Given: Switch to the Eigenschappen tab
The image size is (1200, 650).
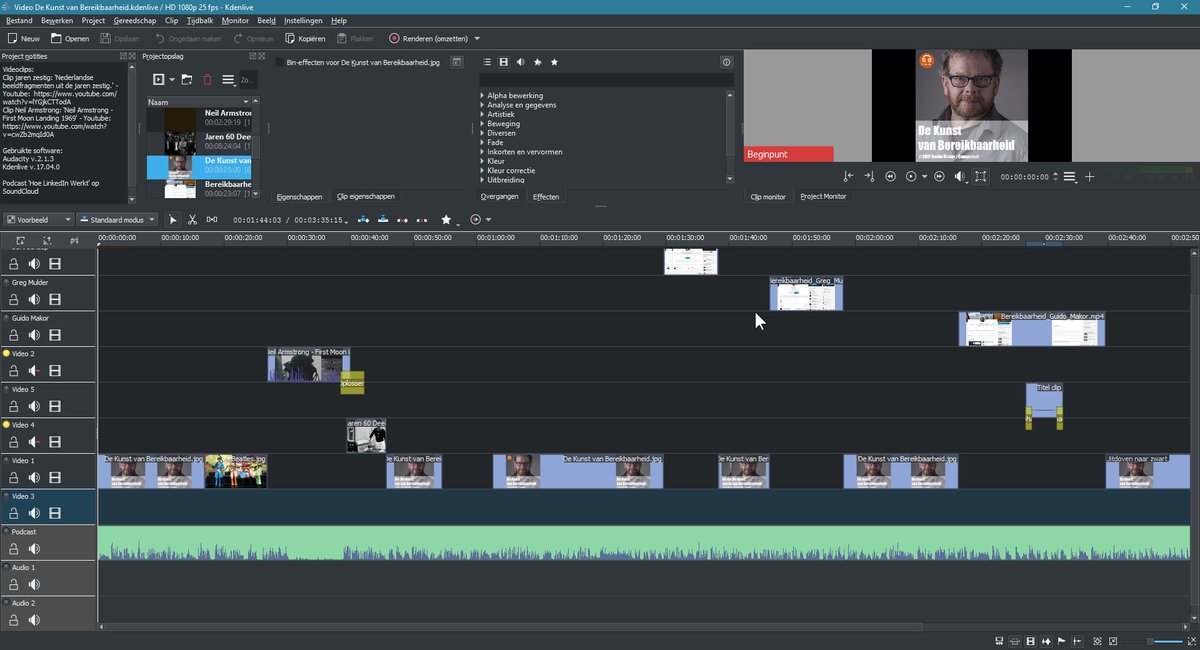Looking at the screenshot, I should (x=299, y=197).
